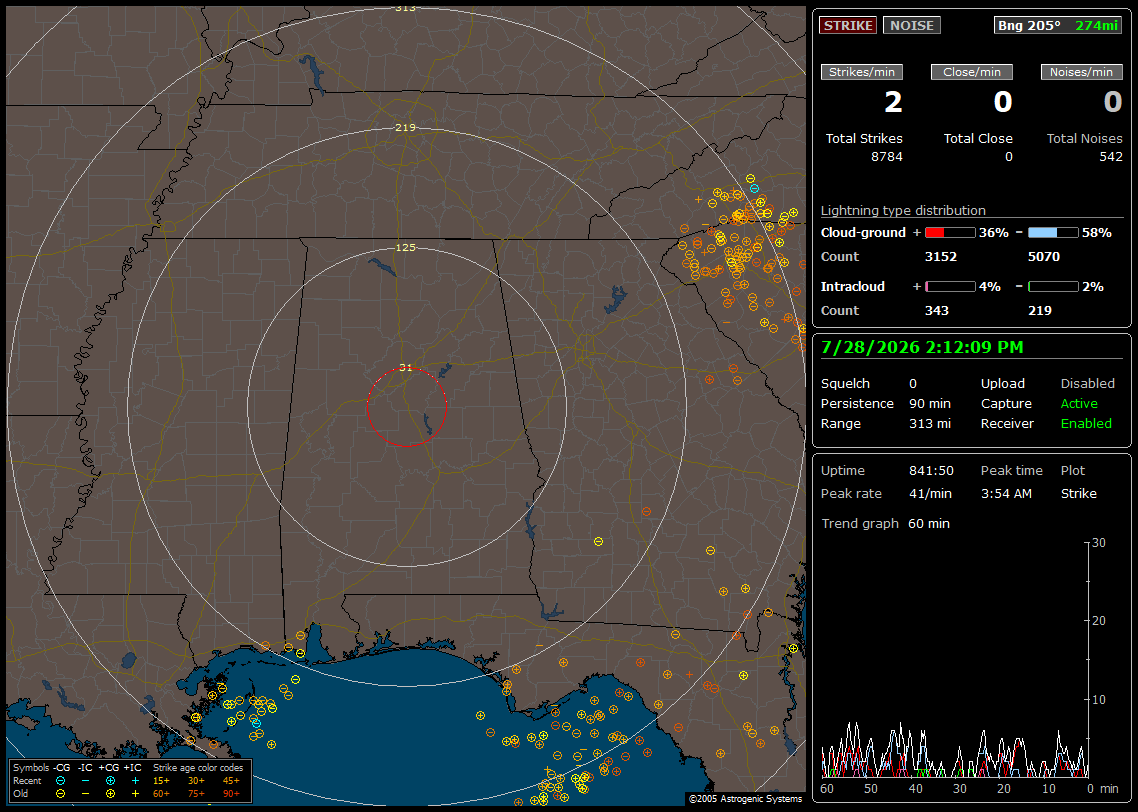Click the cyan recent strike near the map's northeast edge
The height and width of the screenshot is (812, 1138).
(x=754, y=189)
